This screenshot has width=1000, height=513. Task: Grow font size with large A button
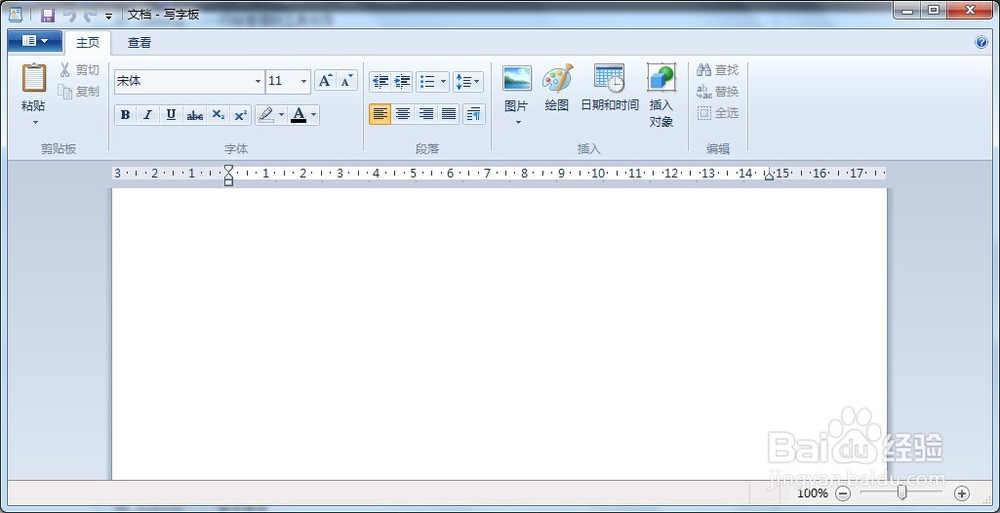point(325,81)
